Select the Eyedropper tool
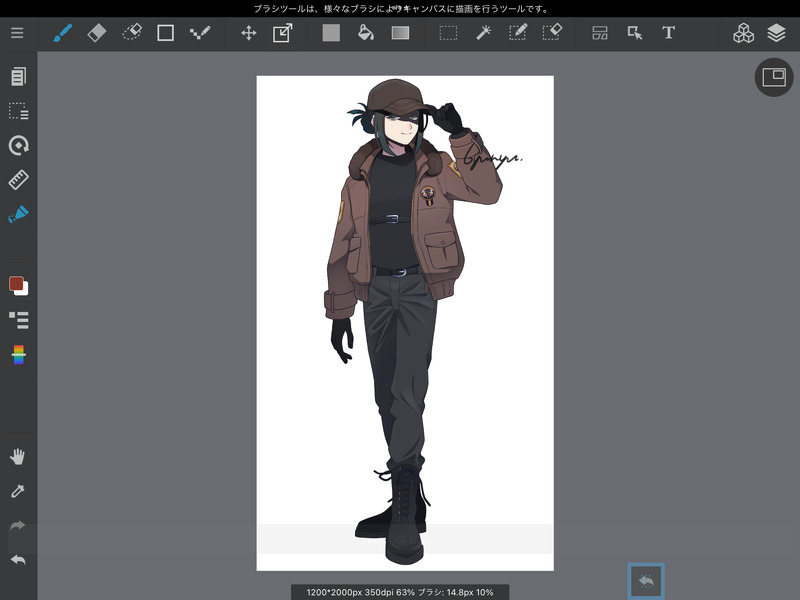 (18, 491)
